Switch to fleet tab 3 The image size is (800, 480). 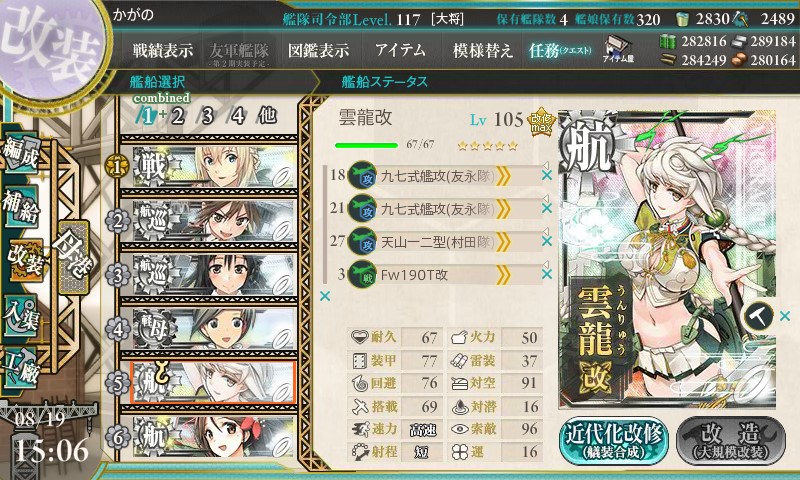(207, 116)
